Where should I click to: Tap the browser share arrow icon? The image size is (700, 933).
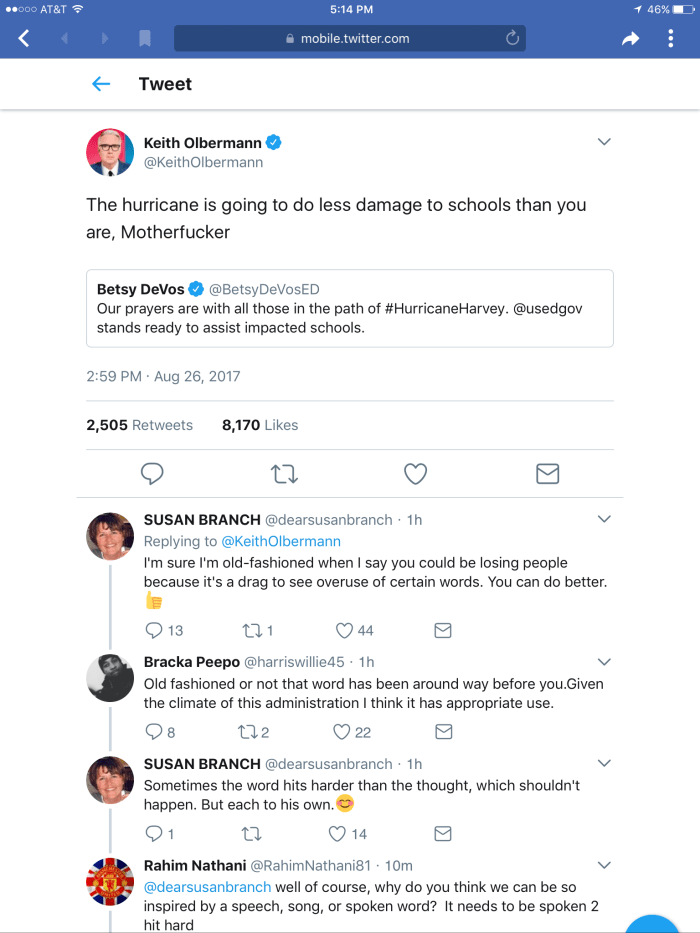(x=630, y=39)
